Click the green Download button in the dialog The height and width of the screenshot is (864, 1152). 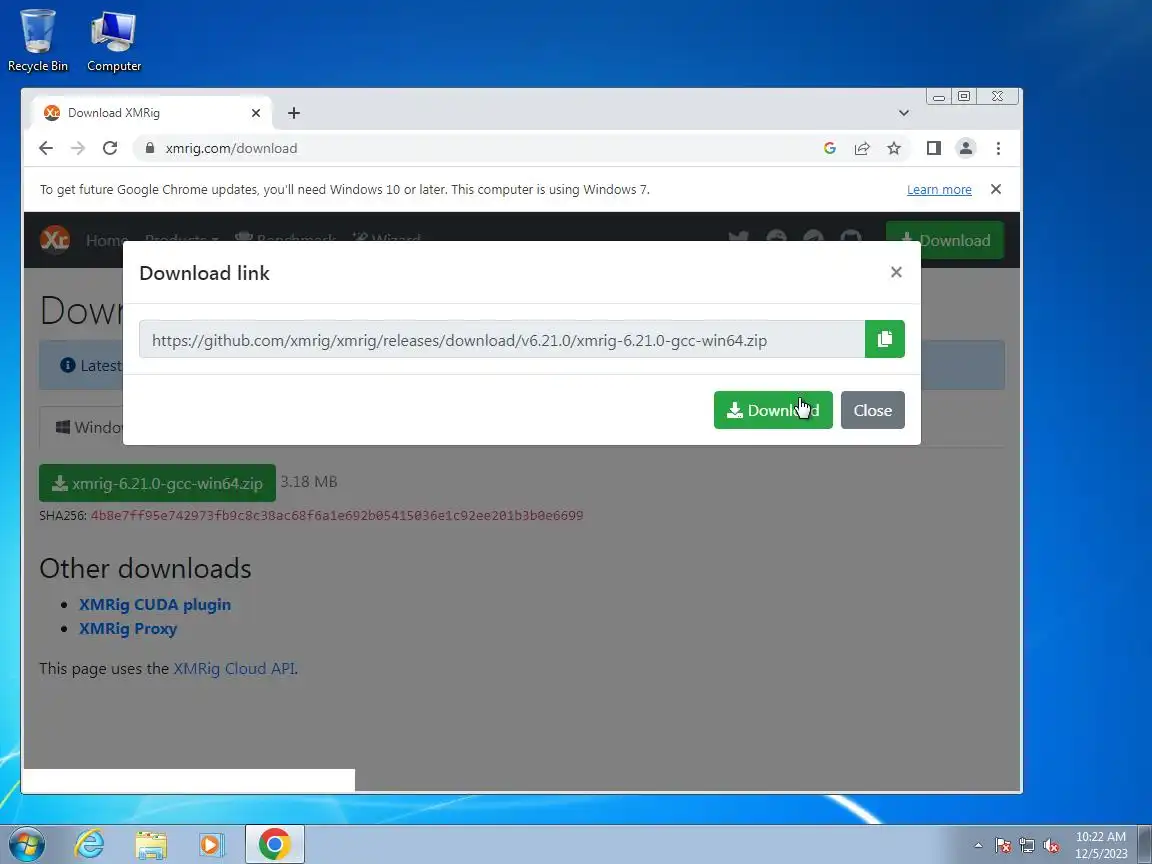click(773, 410)
